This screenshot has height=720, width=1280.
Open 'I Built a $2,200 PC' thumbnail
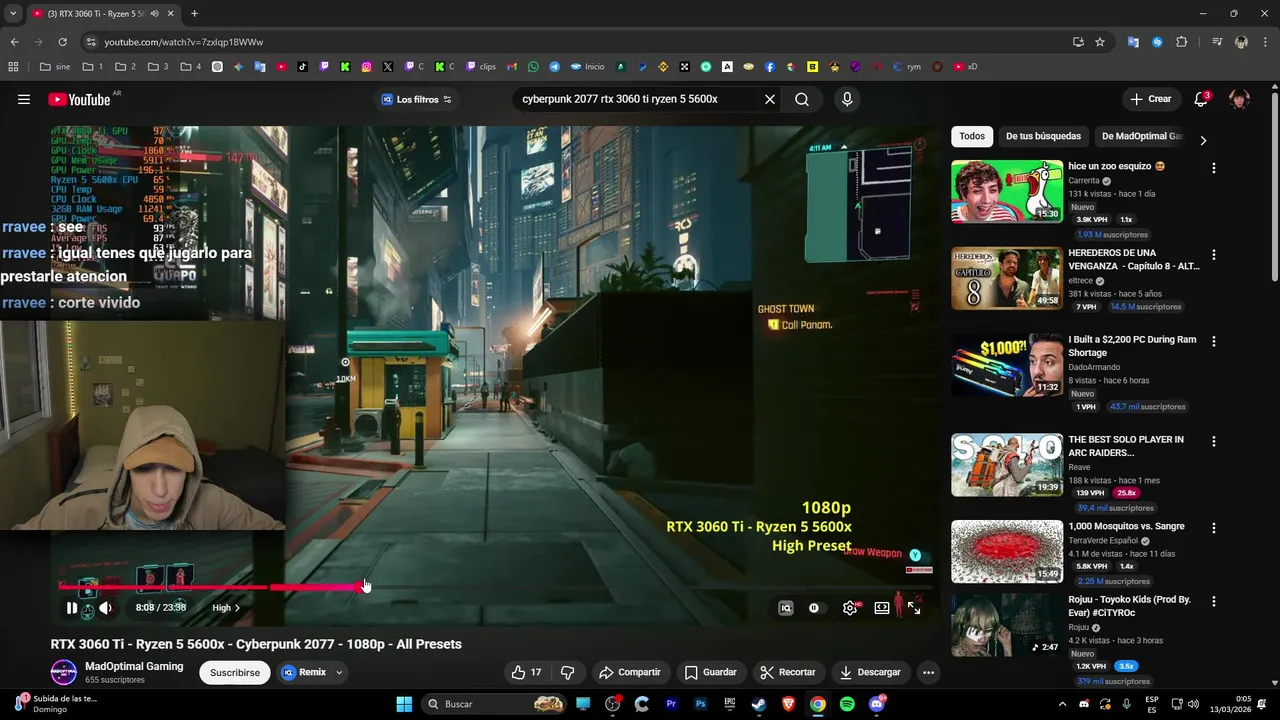pos(1007,365)
